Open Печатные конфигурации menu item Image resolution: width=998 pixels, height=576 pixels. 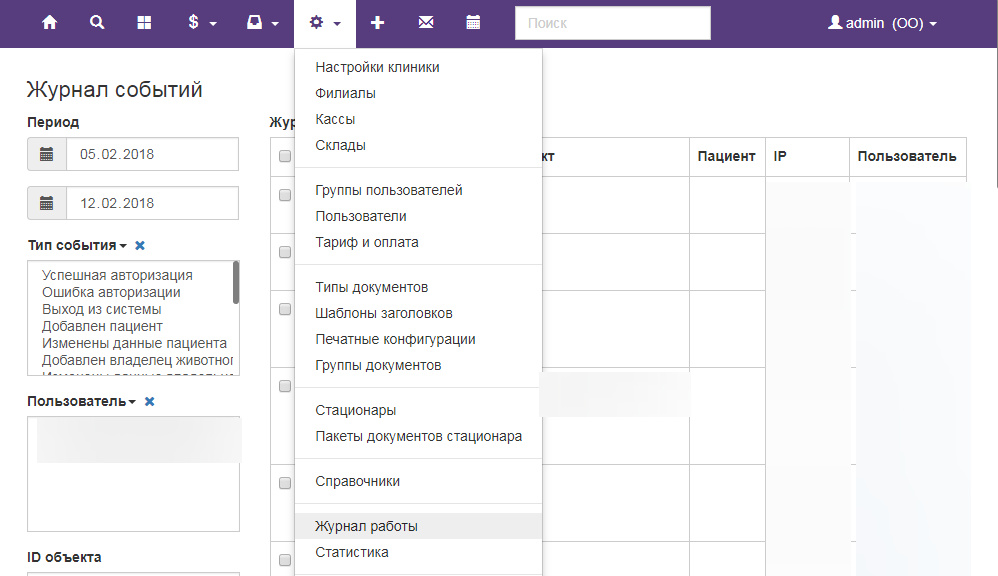pos(418,339)
